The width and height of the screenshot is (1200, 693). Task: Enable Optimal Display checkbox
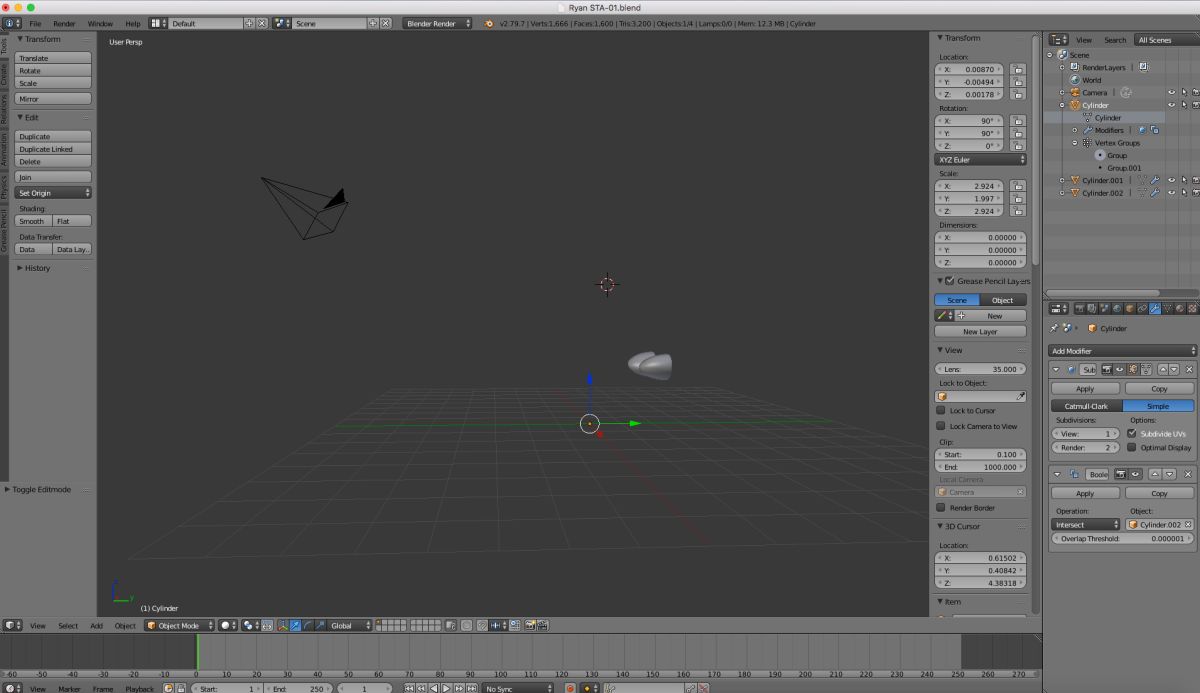click(1132, 447)
